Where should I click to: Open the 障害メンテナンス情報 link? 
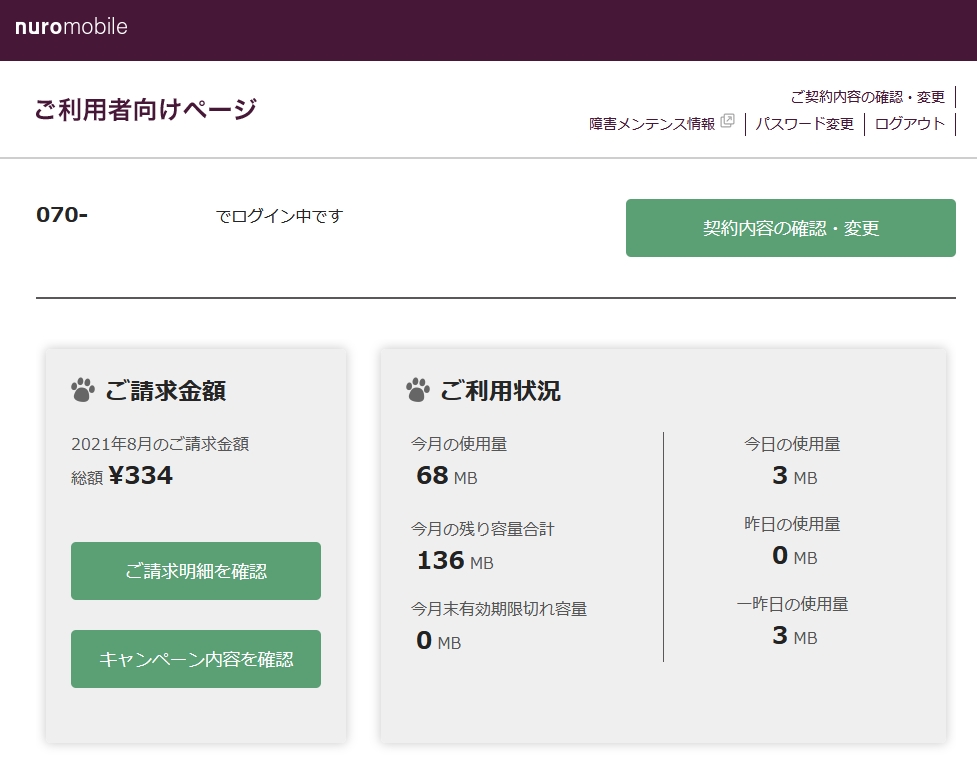click(652, 124)
